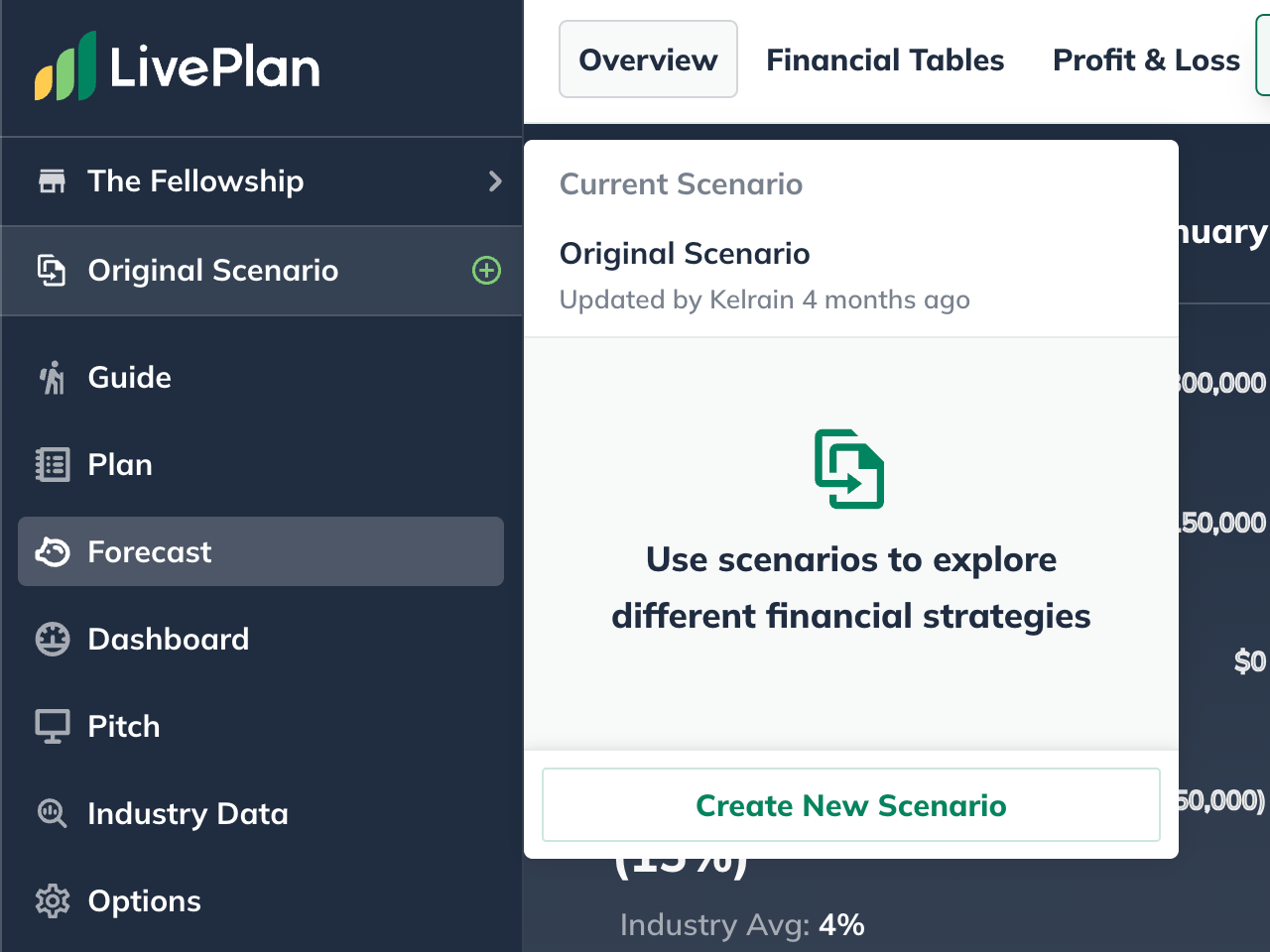
Task: Select the Forecast piggy bank icon
Action: tap(52, 551)
